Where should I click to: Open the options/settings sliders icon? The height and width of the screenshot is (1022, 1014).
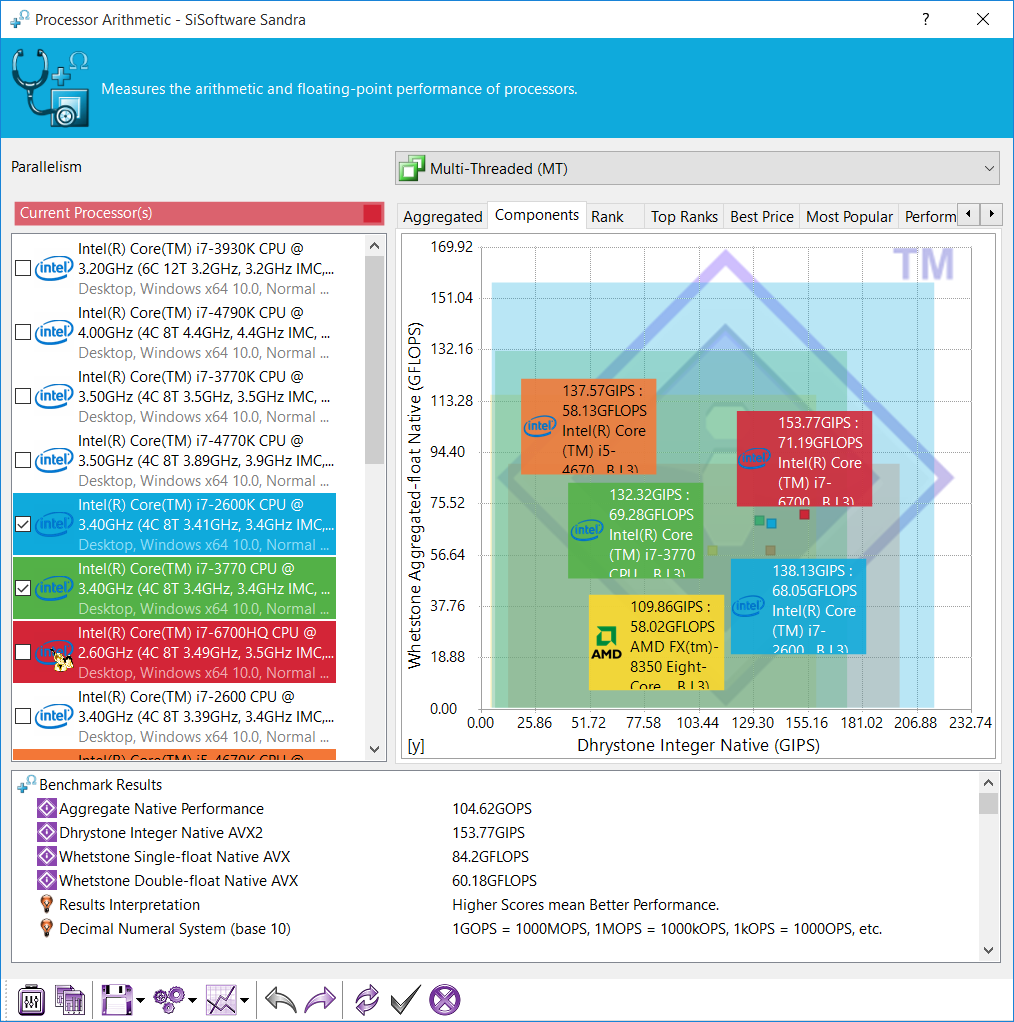pos(31,999)
